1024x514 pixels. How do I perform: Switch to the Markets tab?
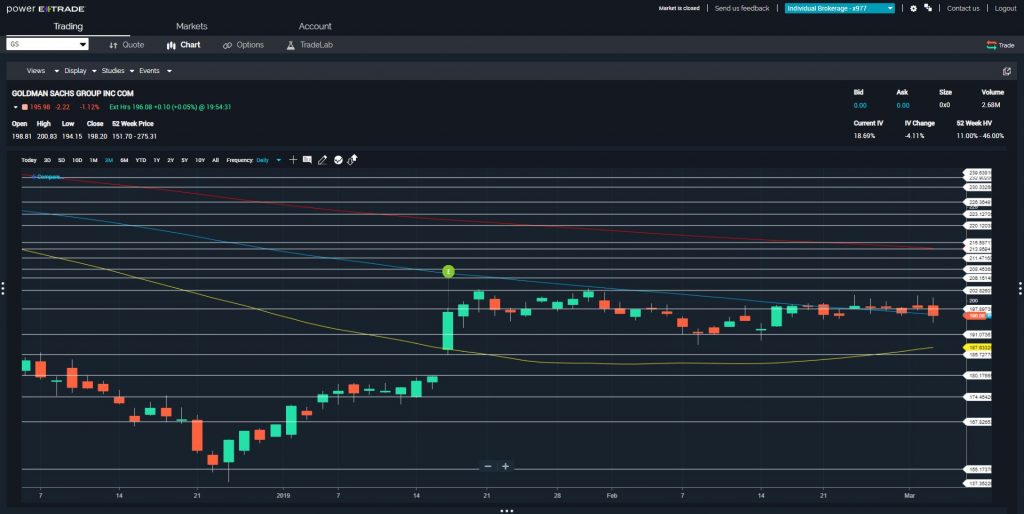[x=191, y=26]
